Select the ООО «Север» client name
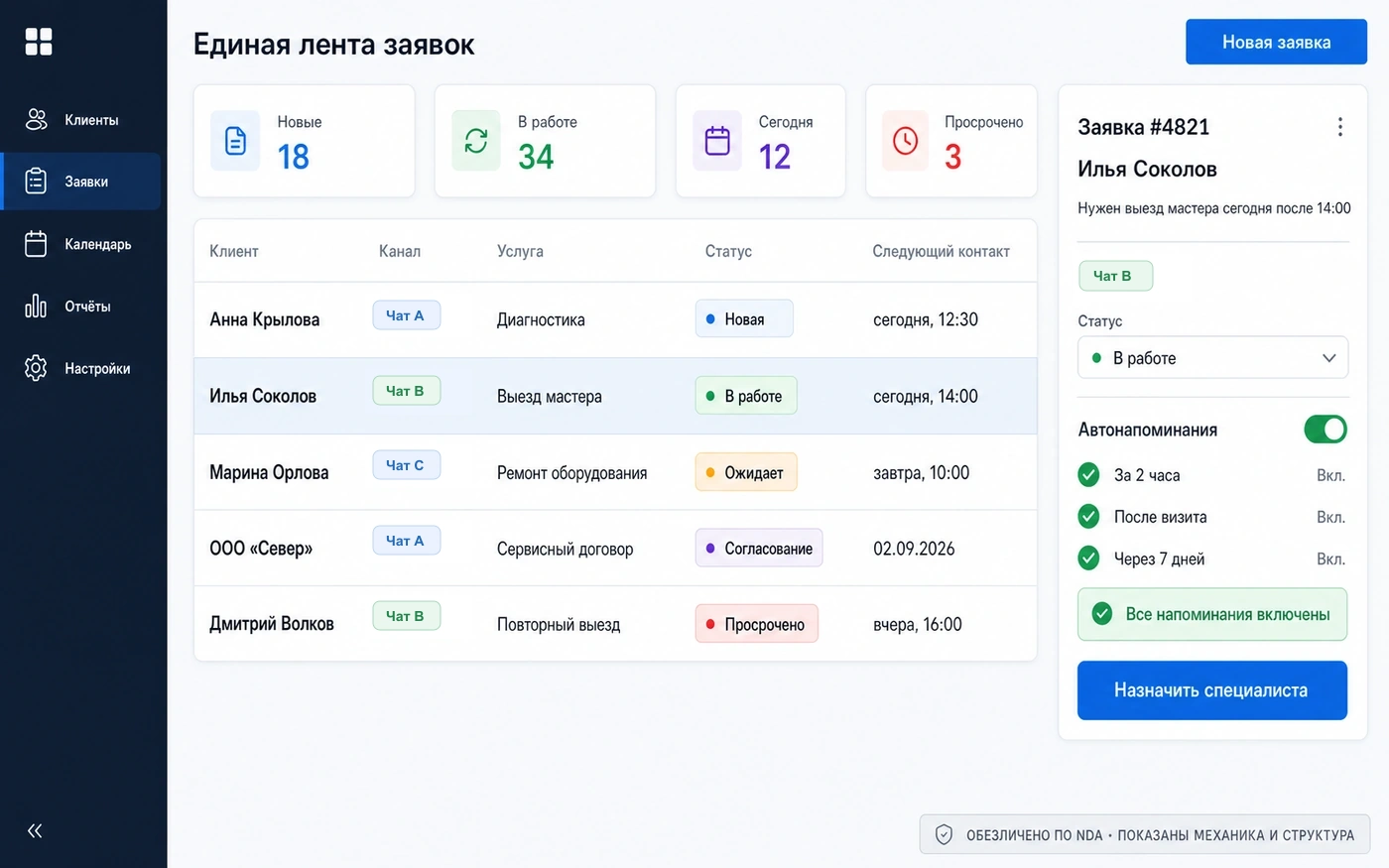The image size is (1389, 868). tap(261, 549)
